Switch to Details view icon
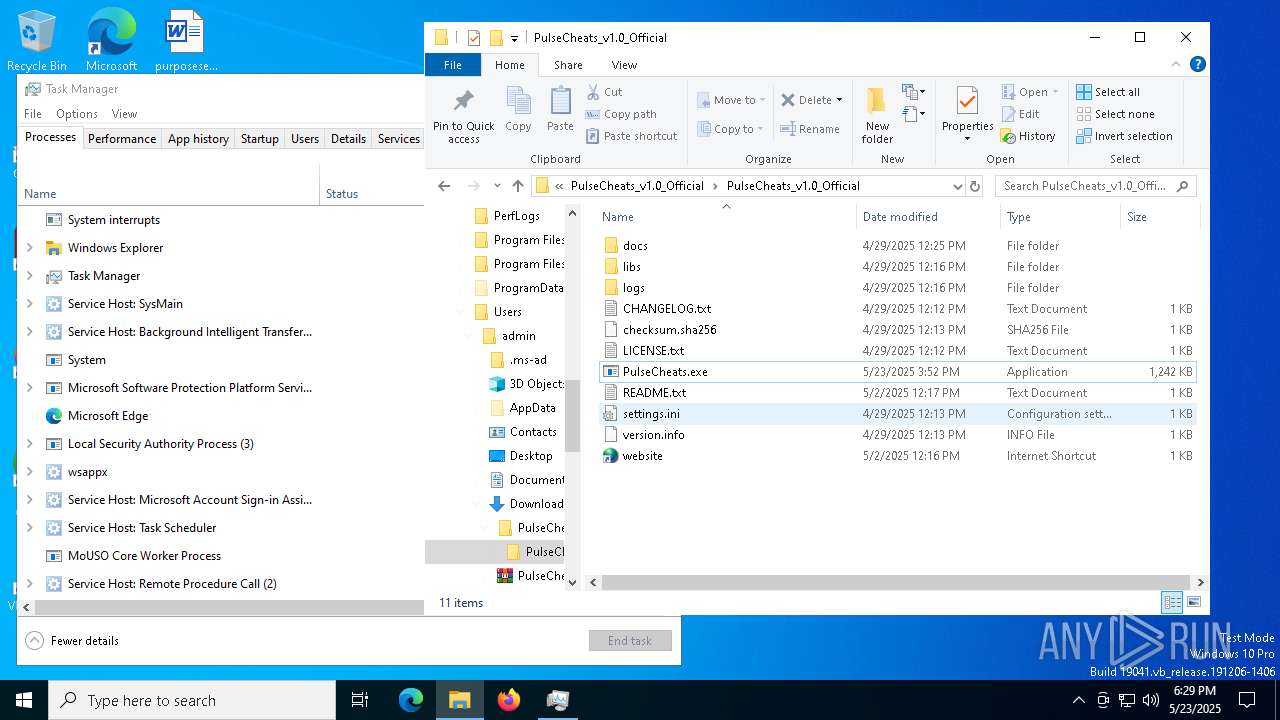1280x720 pixels. (1171, 602)
